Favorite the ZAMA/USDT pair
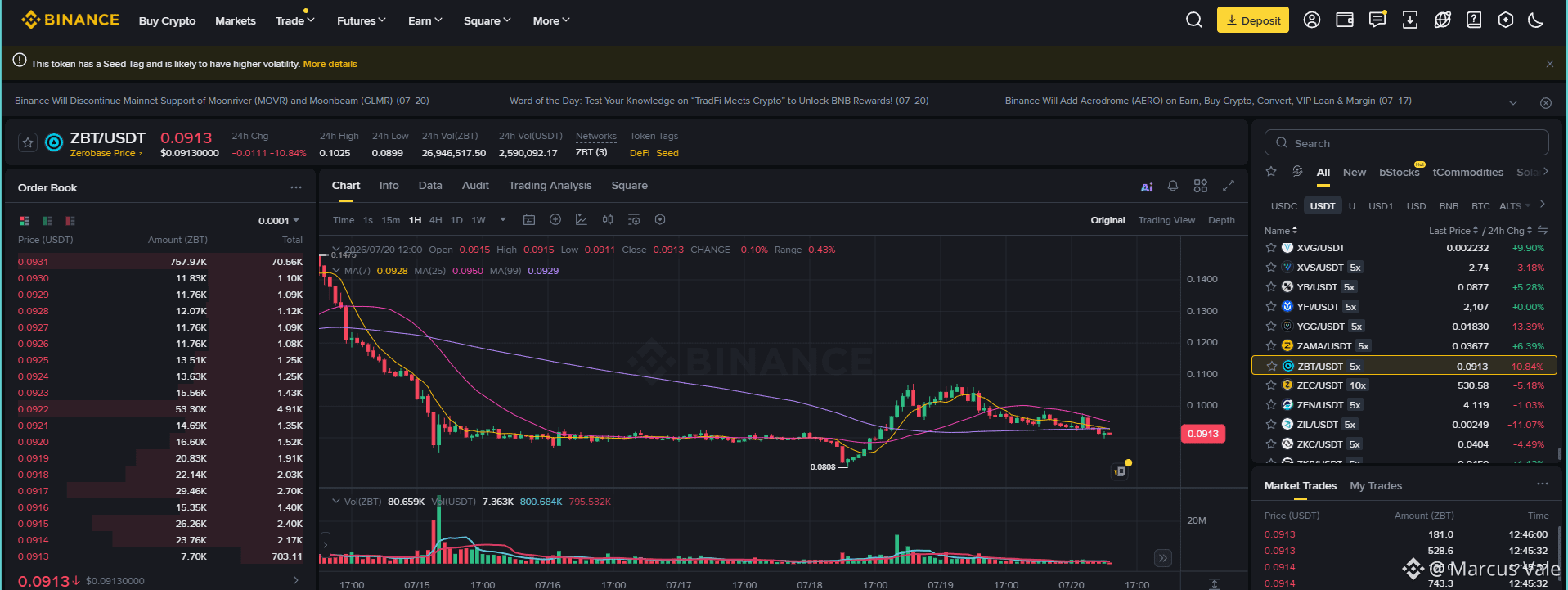 [x=1271, y=346]
